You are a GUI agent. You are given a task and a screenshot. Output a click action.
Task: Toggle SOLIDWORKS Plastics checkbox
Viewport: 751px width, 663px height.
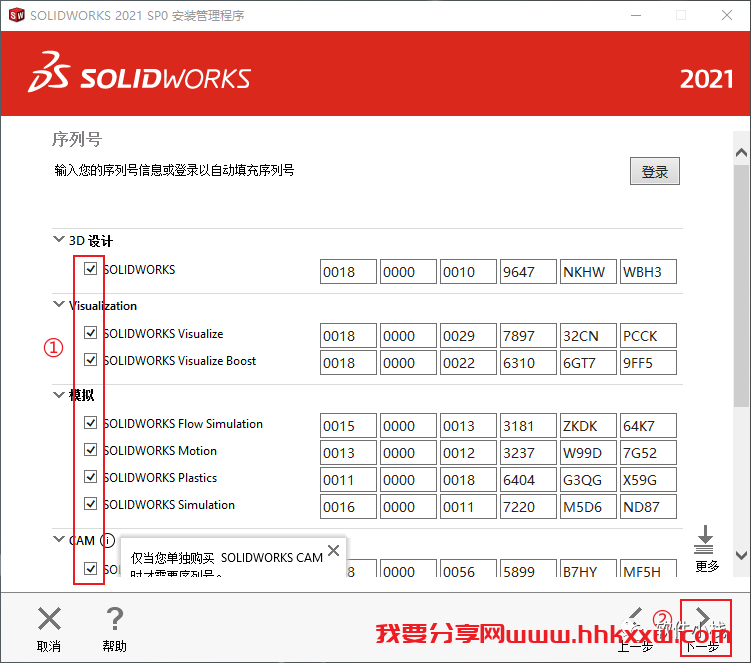click(91, 477)
